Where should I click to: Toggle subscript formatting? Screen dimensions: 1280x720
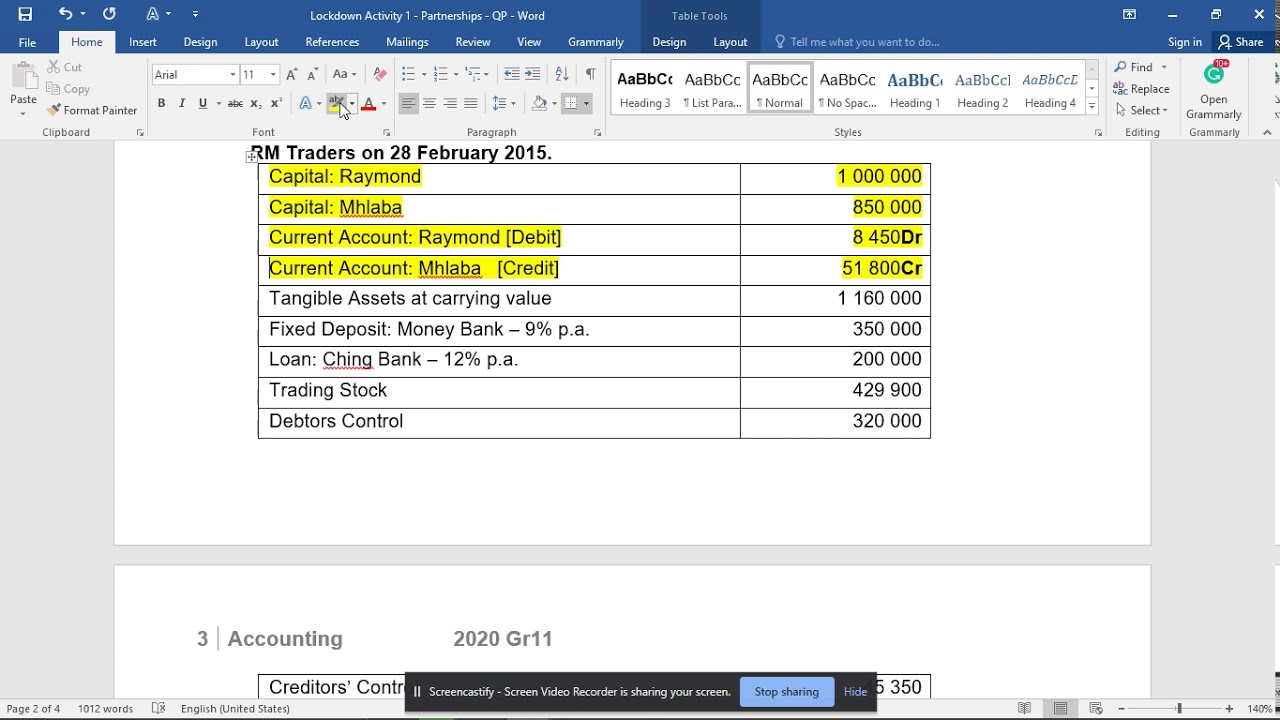(x=256, y=103)
